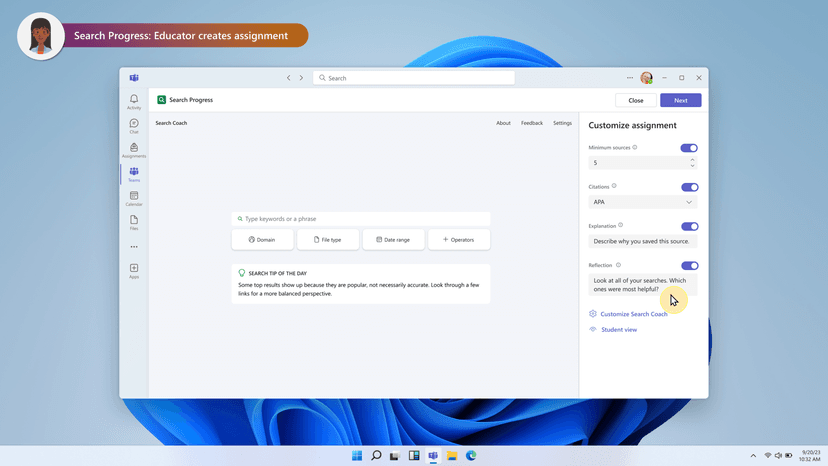Screen dimensions: 828x466
Task: Open Task View on taskbar
Action: [x=395, y=455]
